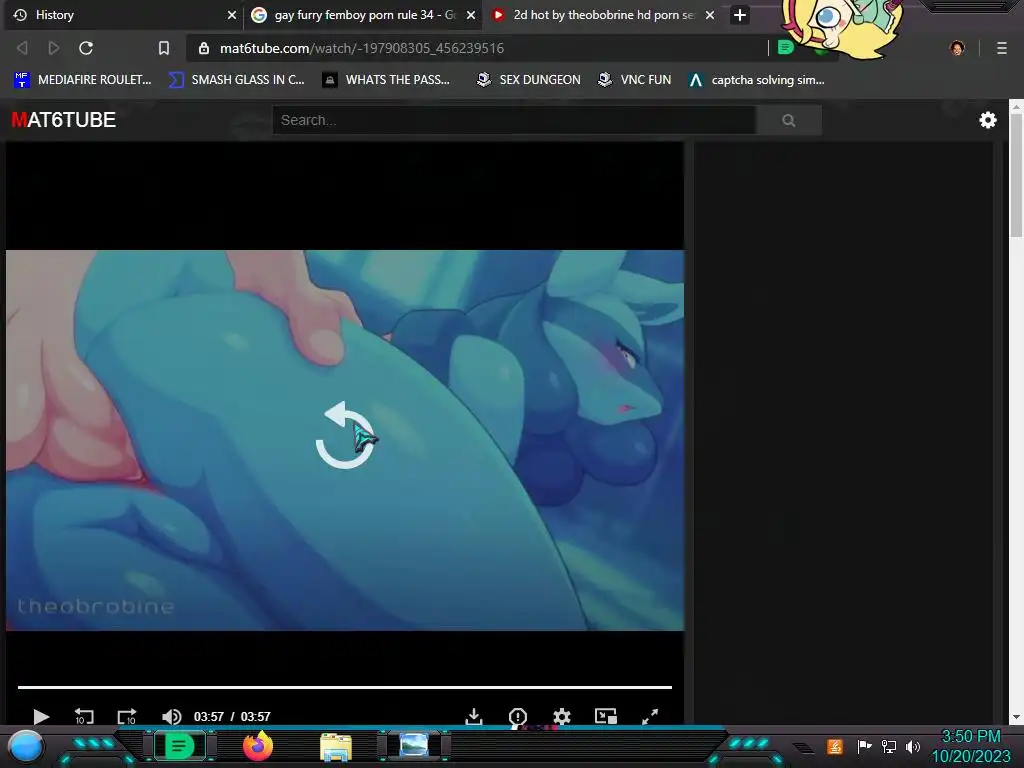The width and height of the screenshot is (1024, 768).
Task: Close the Google search results tab
Action: click(x=470, y=15)
